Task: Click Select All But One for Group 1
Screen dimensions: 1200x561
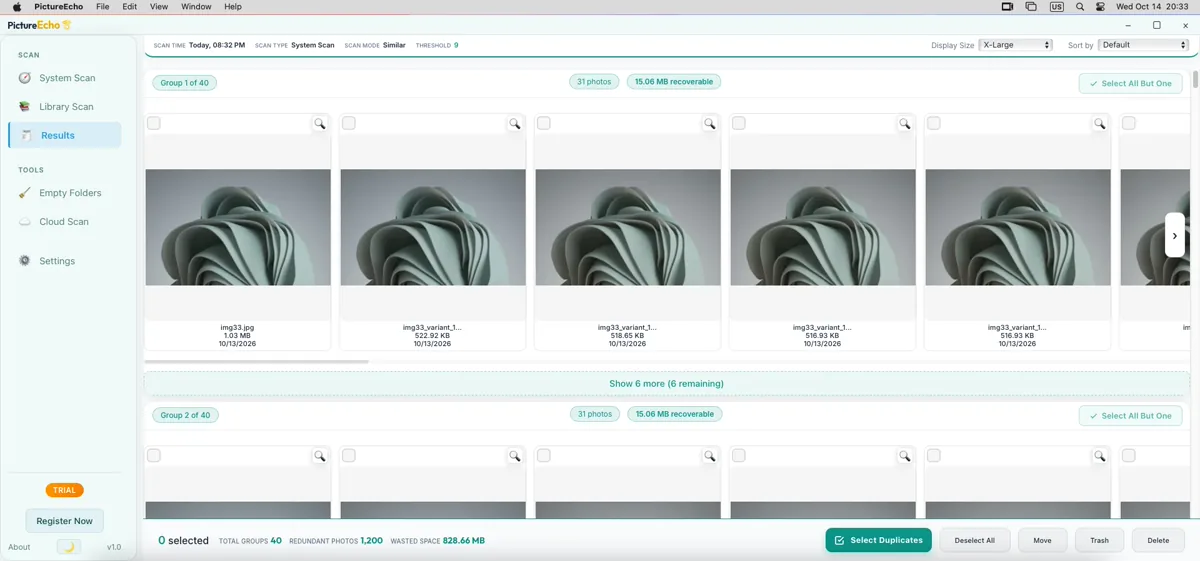Action: (x=1130, y=84)
